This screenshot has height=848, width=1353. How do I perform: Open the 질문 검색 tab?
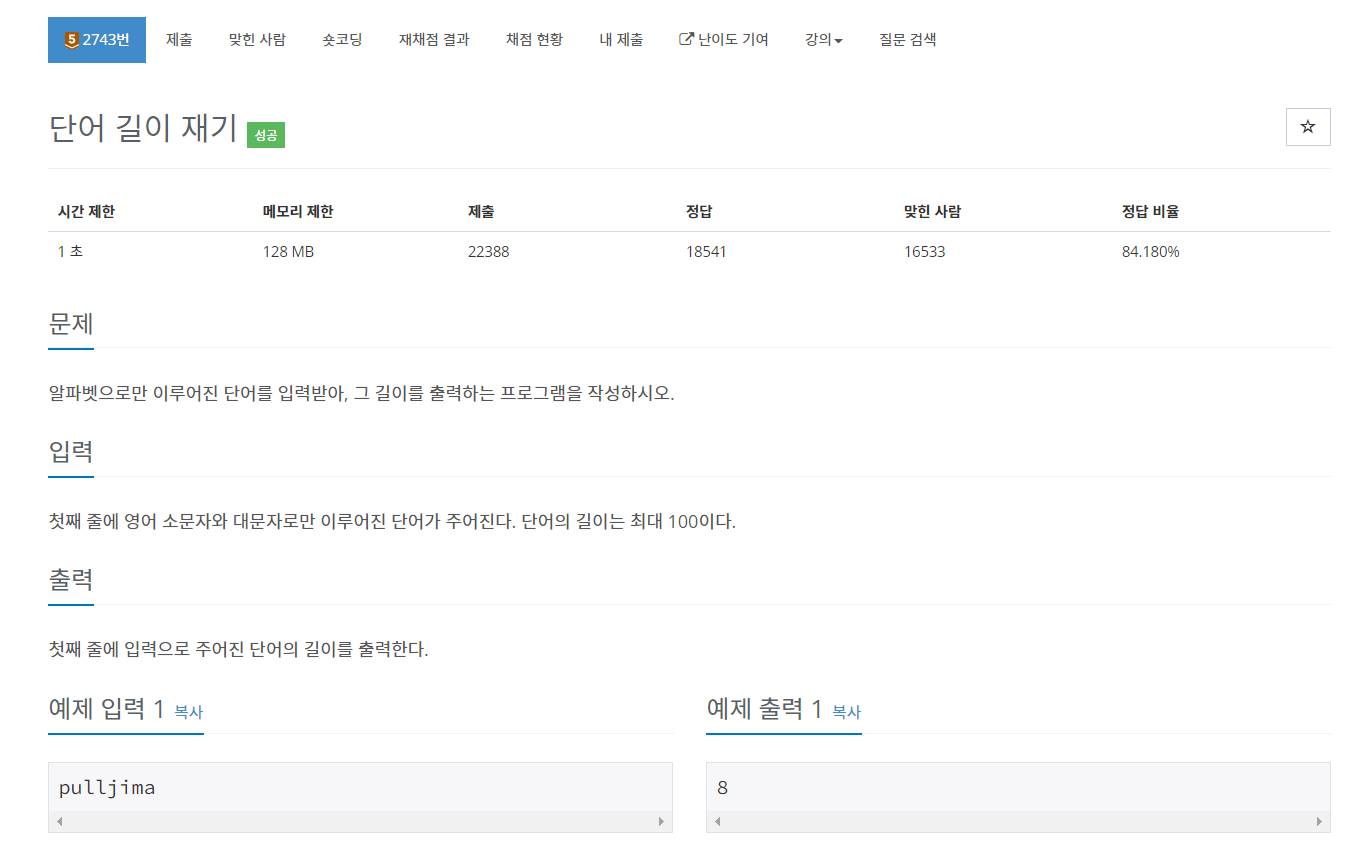point(908,40)
